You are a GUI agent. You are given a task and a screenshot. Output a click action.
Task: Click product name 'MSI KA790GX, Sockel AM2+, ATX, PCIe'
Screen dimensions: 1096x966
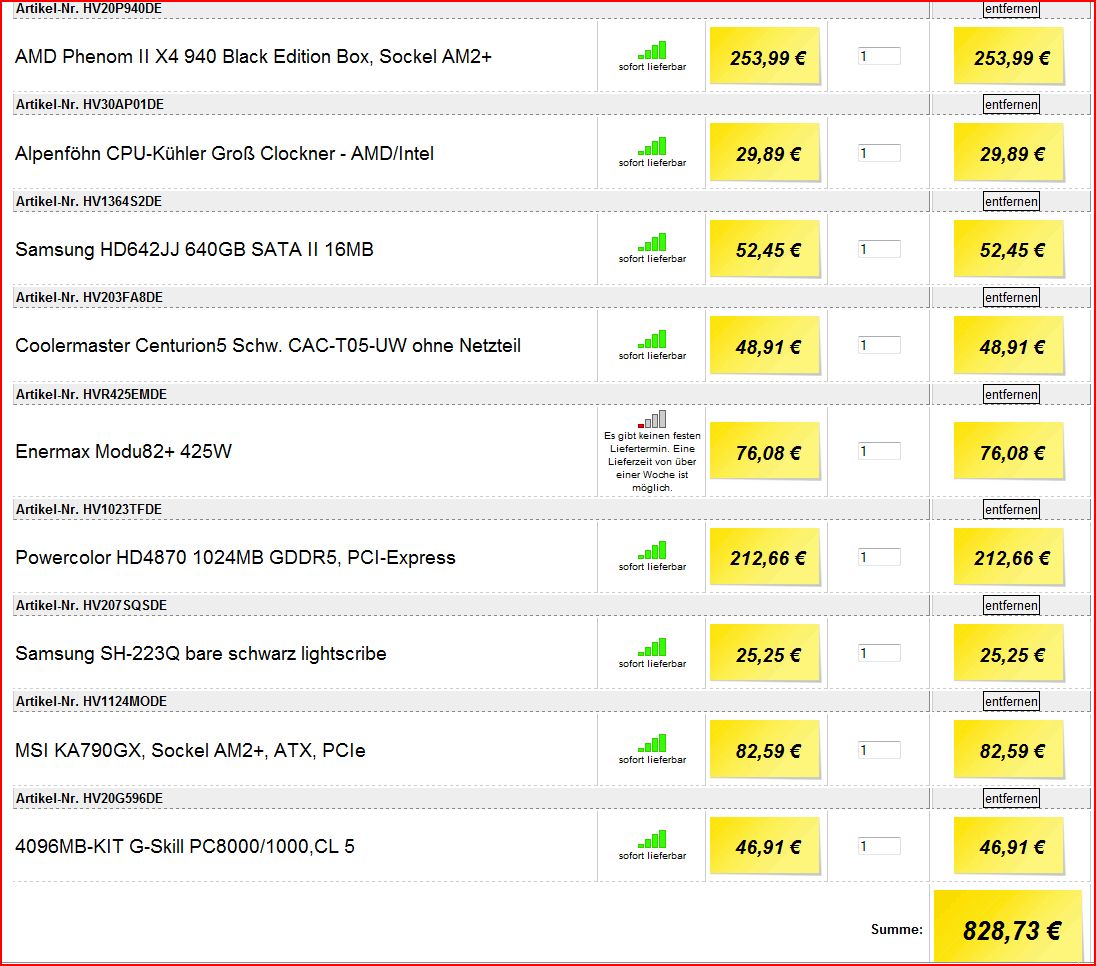click(x=190, y=750)
